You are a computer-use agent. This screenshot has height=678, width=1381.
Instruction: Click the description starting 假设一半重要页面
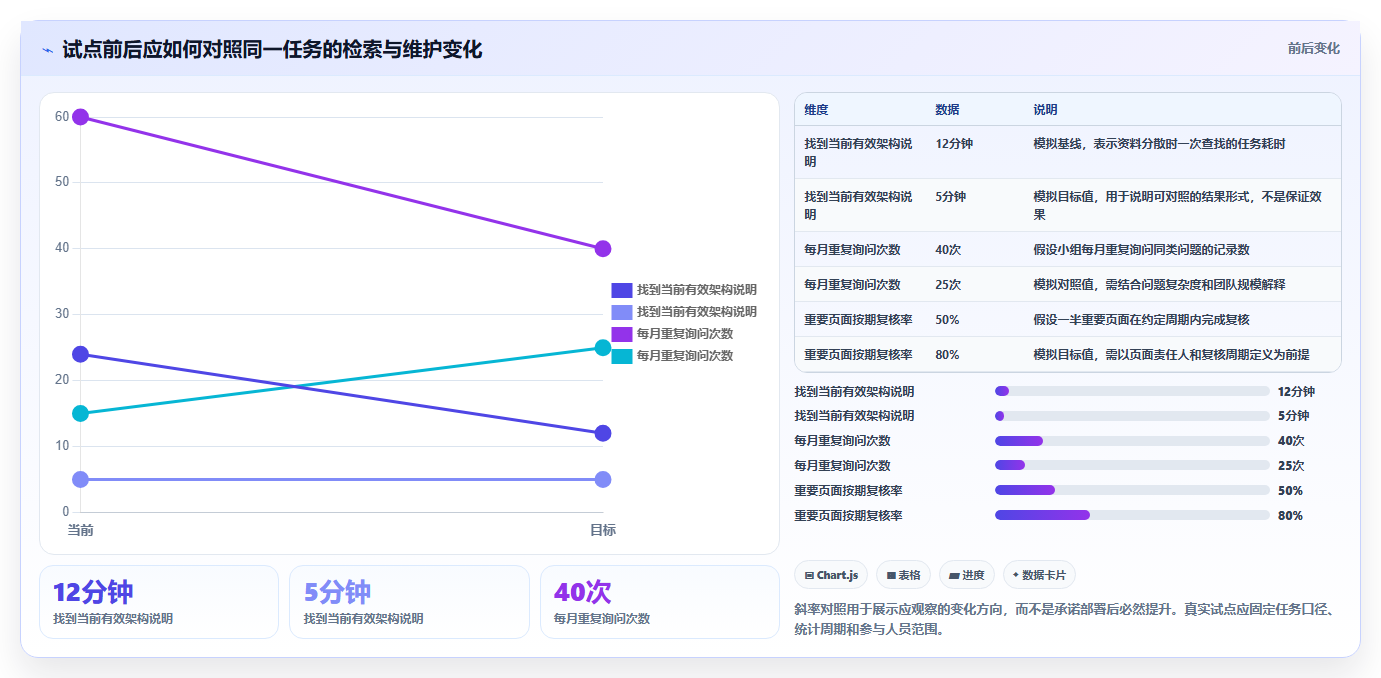tap(1141, 320)
